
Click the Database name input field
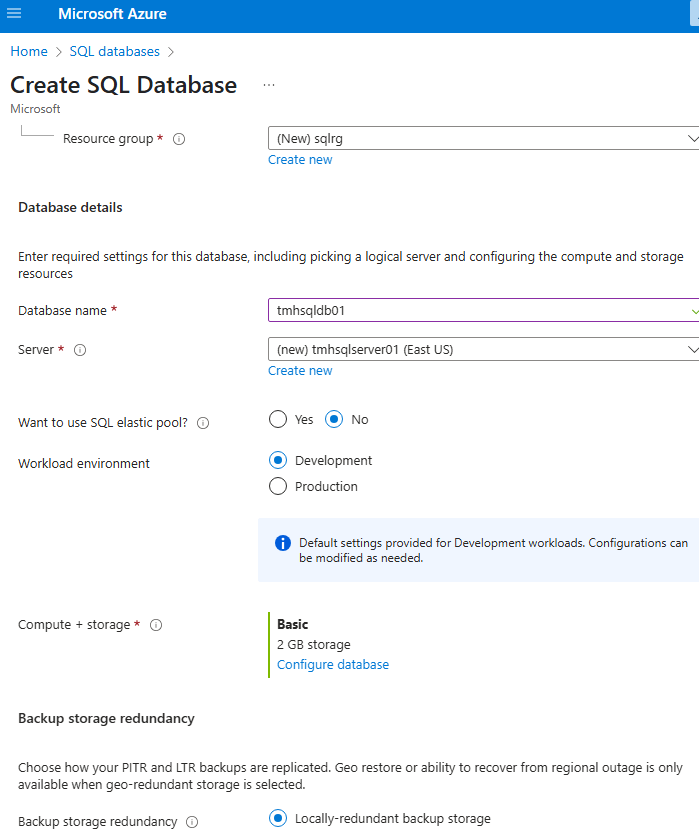pyautogui.click(x=480, y=311)
